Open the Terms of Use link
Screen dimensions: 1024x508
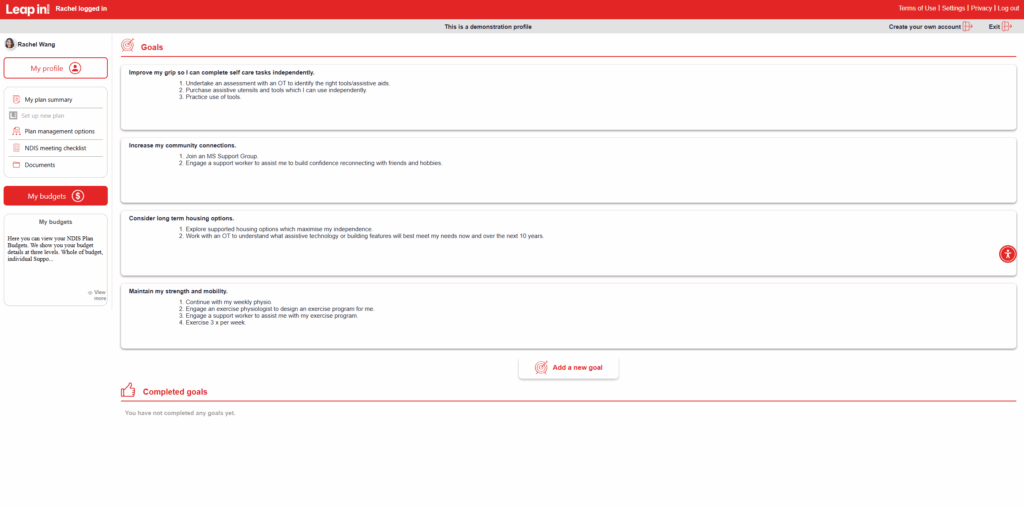pyautogui.click(x=917, y=8)
